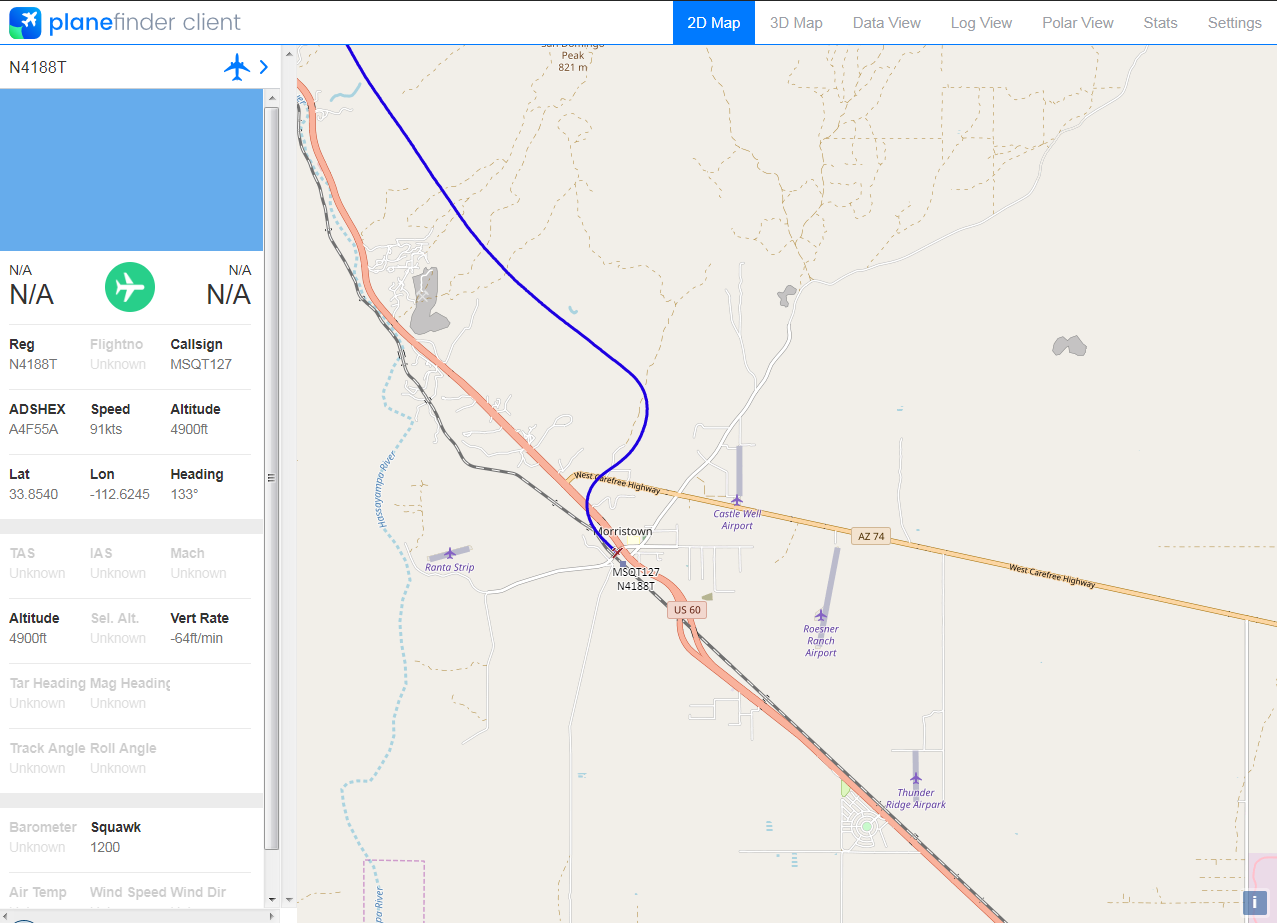The image size is (1277, 923).
Task: Click the green circular airplane icon
Action: (x=130, y=287)
